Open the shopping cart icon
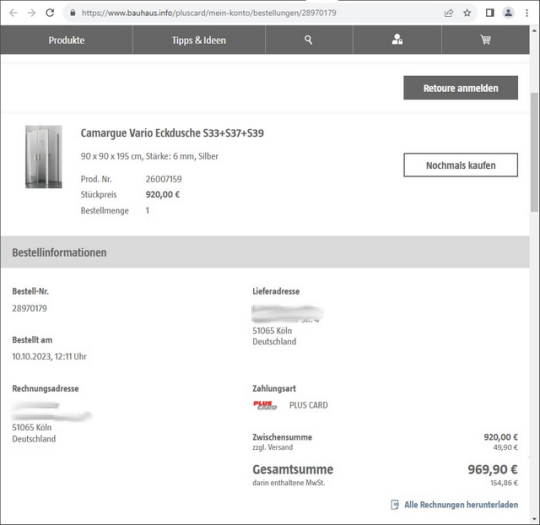This screenshot has height=525, width=540. (486, 40)
